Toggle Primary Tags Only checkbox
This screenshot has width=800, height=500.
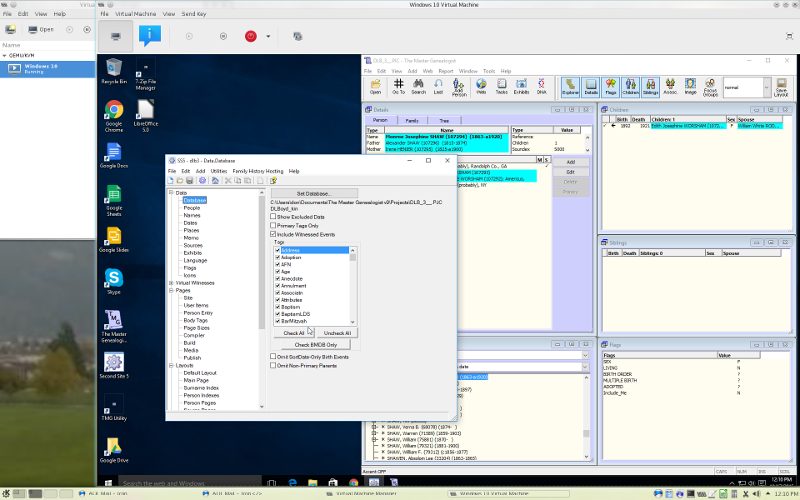(275, 225)
